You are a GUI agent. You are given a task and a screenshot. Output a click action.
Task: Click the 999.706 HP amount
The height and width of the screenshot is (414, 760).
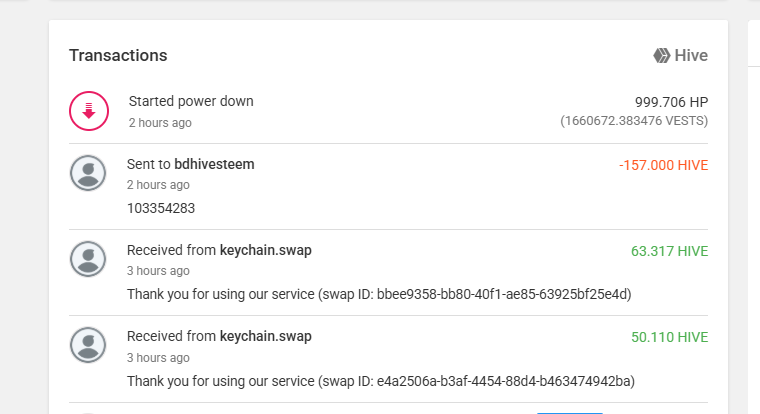pyautogui.click(x=671, y=102)
